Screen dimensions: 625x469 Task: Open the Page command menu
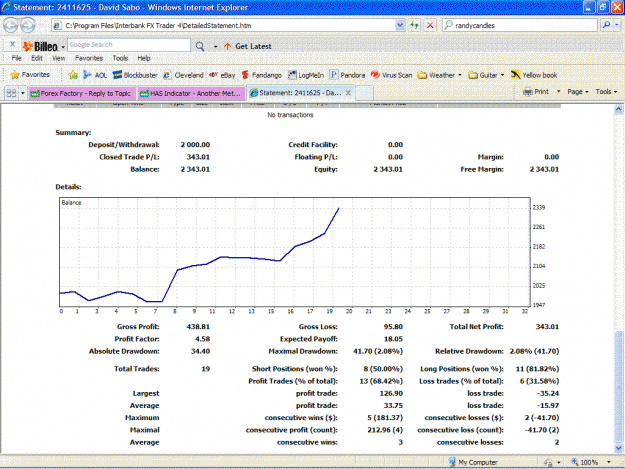(x=578, y=92)
